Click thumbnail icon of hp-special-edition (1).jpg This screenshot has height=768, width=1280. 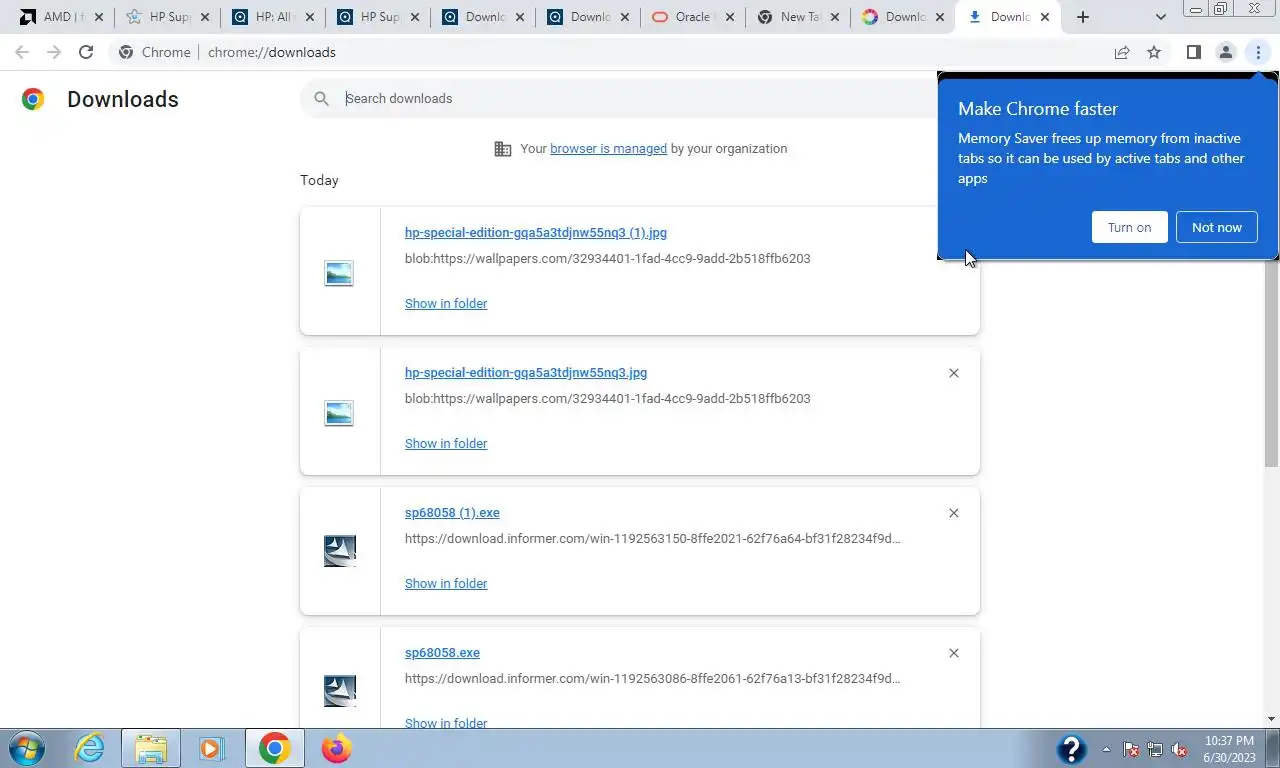339,272
